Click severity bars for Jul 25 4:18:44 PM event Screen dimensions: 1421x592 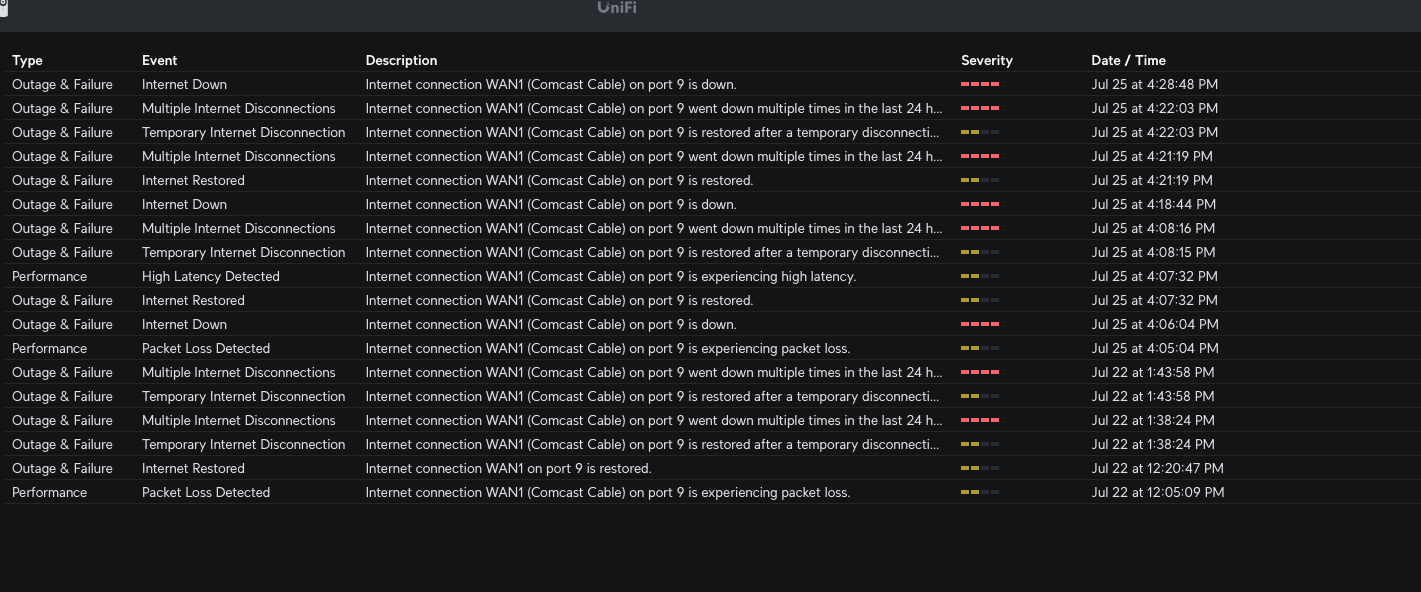click(980, 204)
